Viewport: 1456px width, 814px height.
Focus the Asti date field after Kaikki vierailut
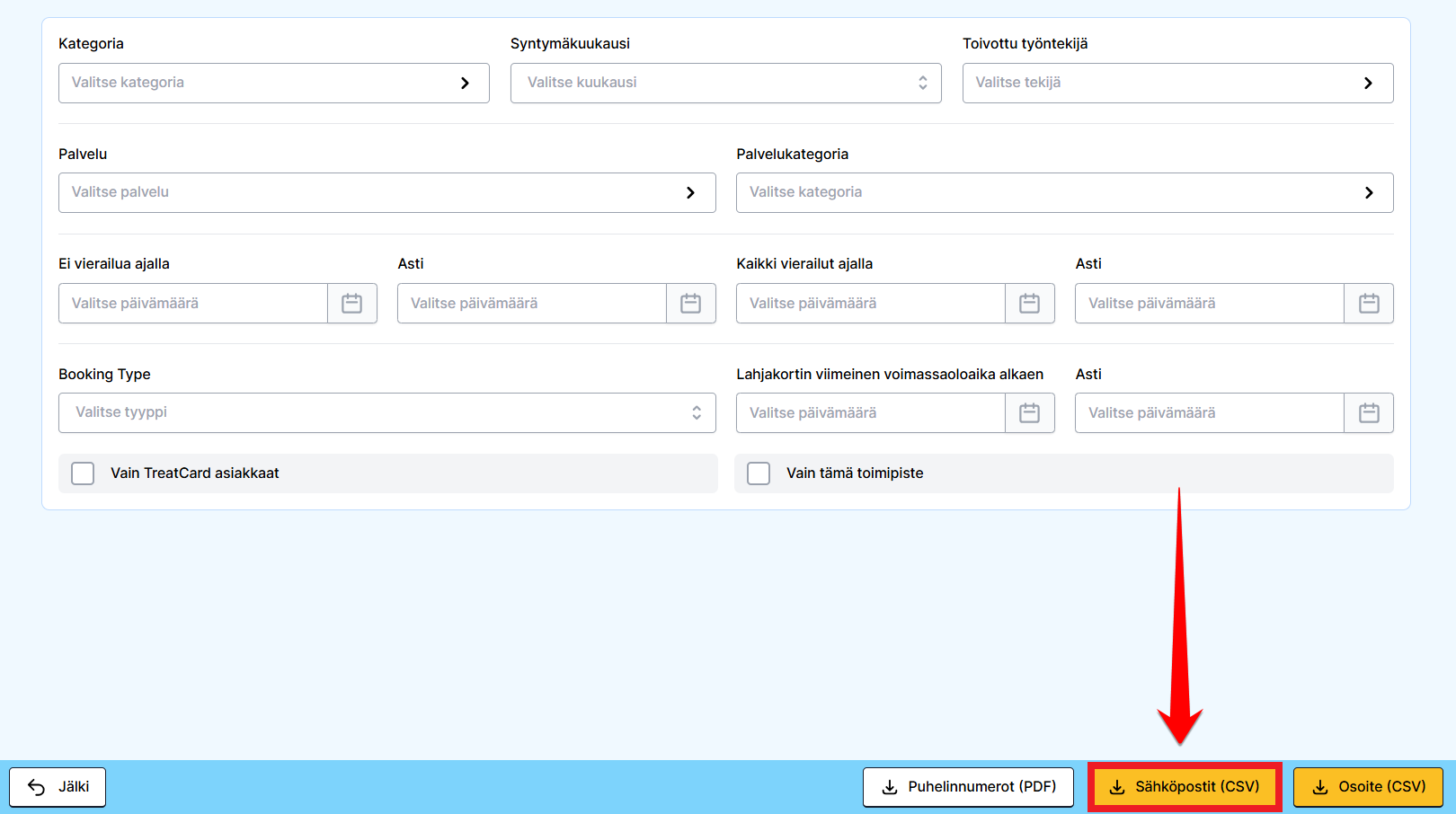1210,304
